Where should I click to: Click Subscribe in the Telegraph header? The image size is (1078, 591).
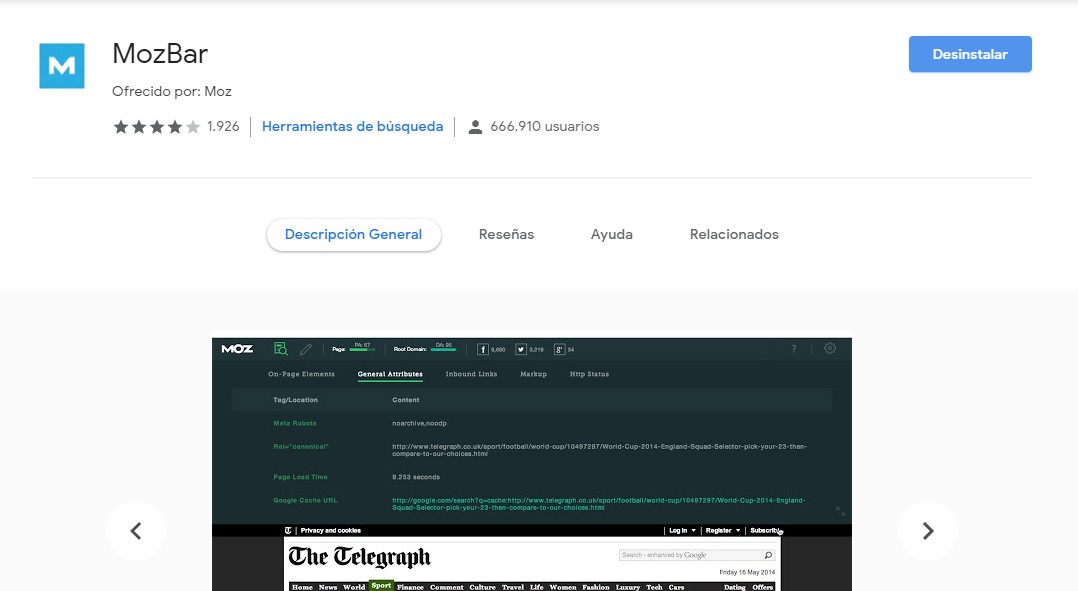(765, 531)
